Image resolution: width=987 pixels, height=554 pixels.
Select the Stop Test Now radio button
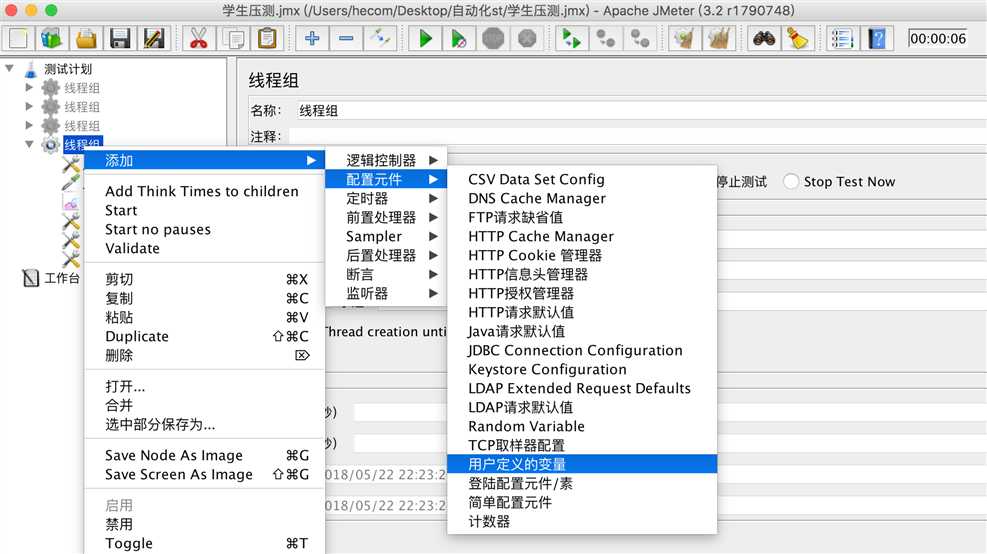click(791, 181)
